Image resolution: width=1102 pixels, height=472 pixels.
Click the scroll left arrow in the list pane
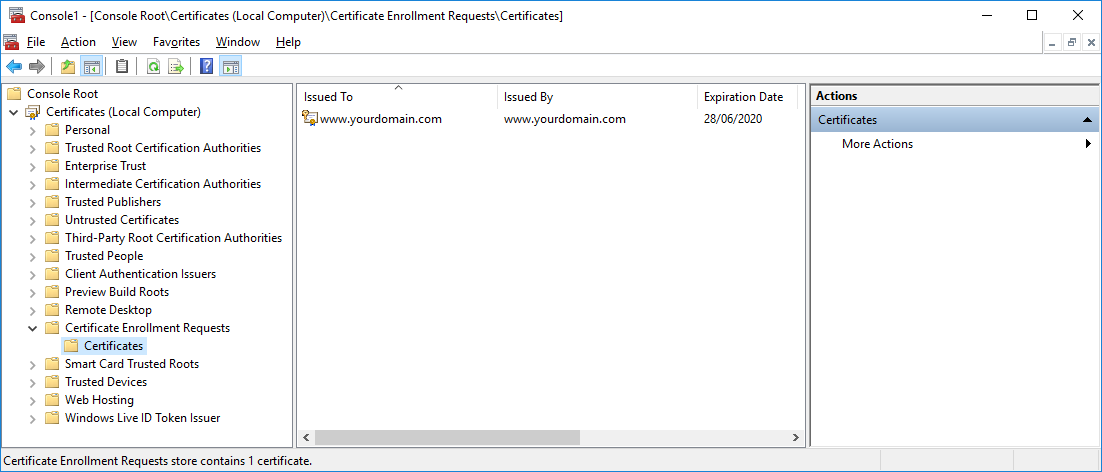tap(306, 438)
